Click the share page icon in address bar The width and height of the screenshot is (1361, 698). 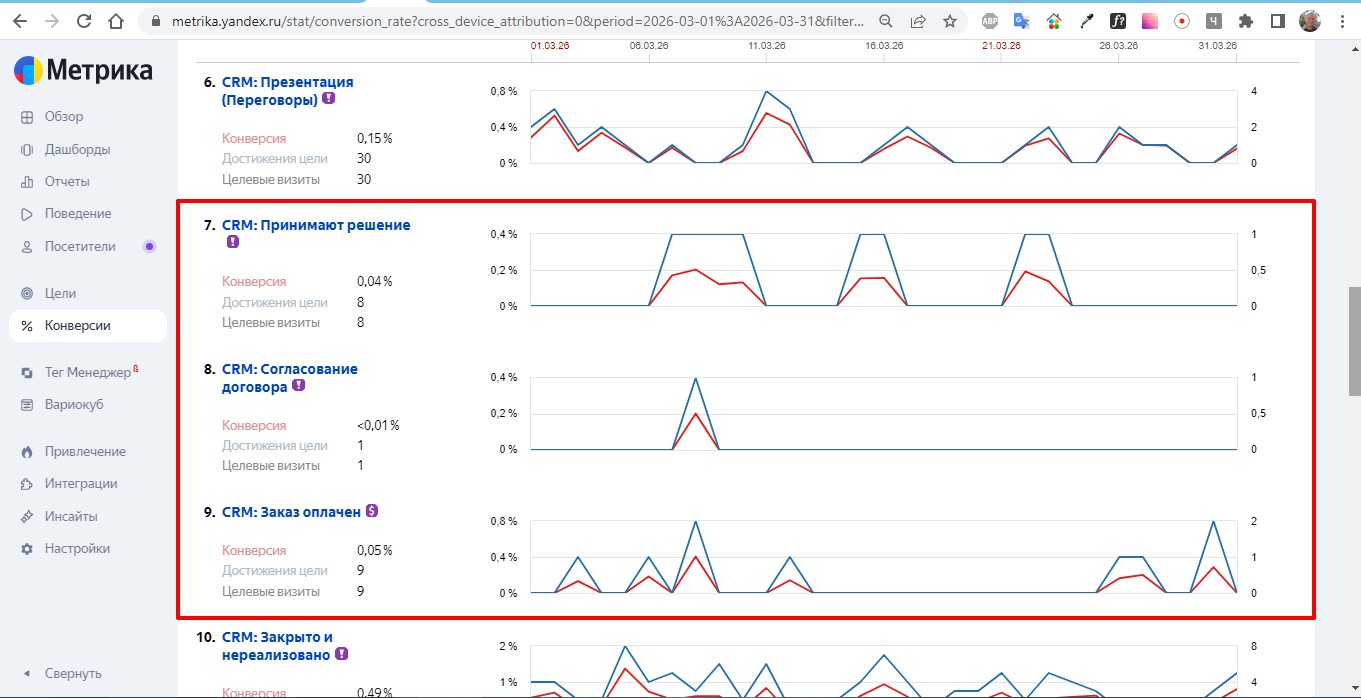tap(918, 20)
